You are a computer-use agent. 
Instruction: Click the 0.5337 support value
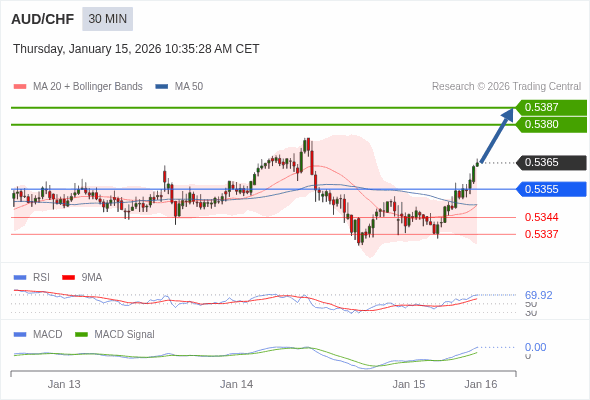(x=541, y=234)
